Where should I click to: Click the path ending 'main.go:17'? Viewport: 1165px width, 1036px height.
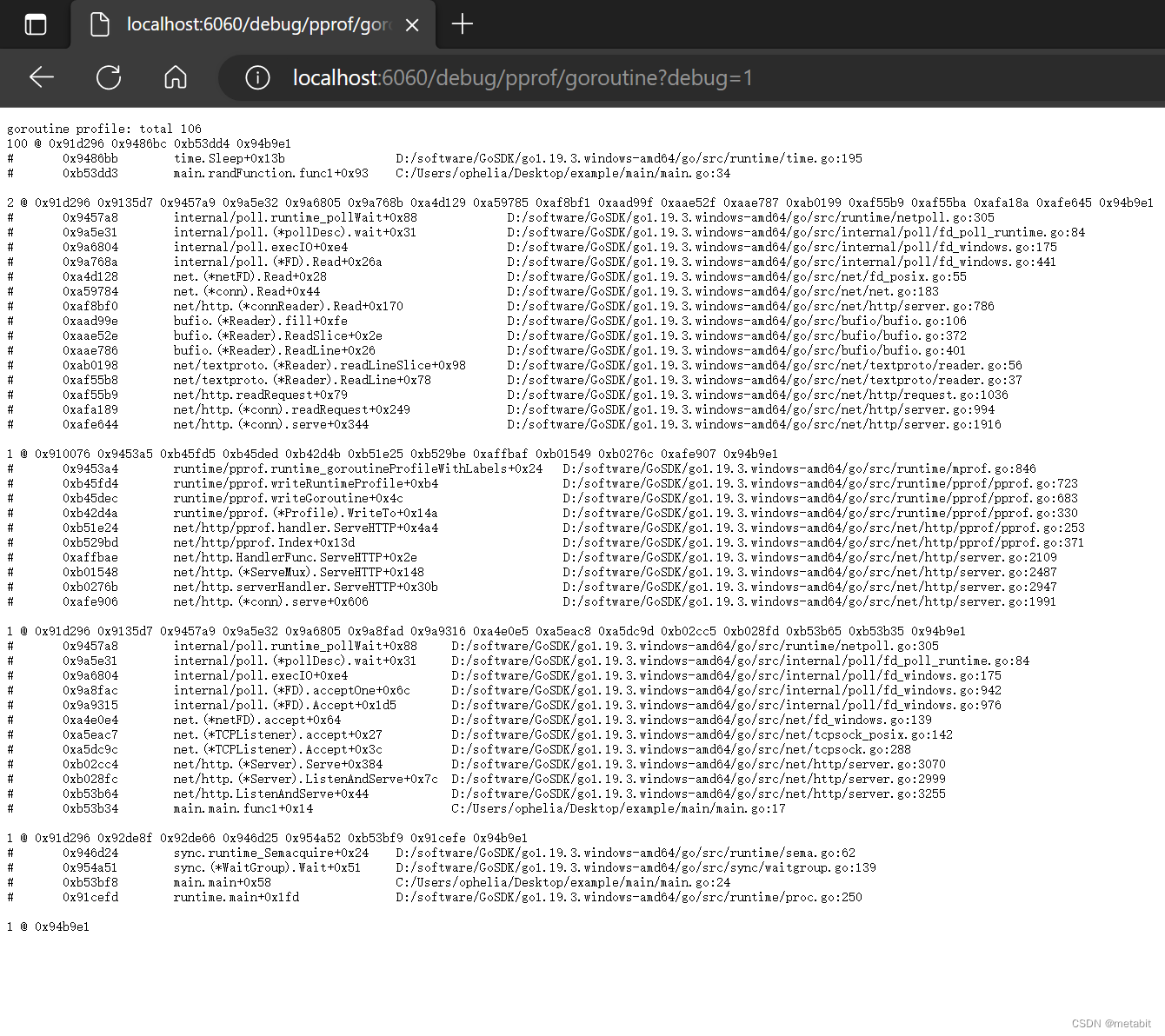click(x=618, y=808)
